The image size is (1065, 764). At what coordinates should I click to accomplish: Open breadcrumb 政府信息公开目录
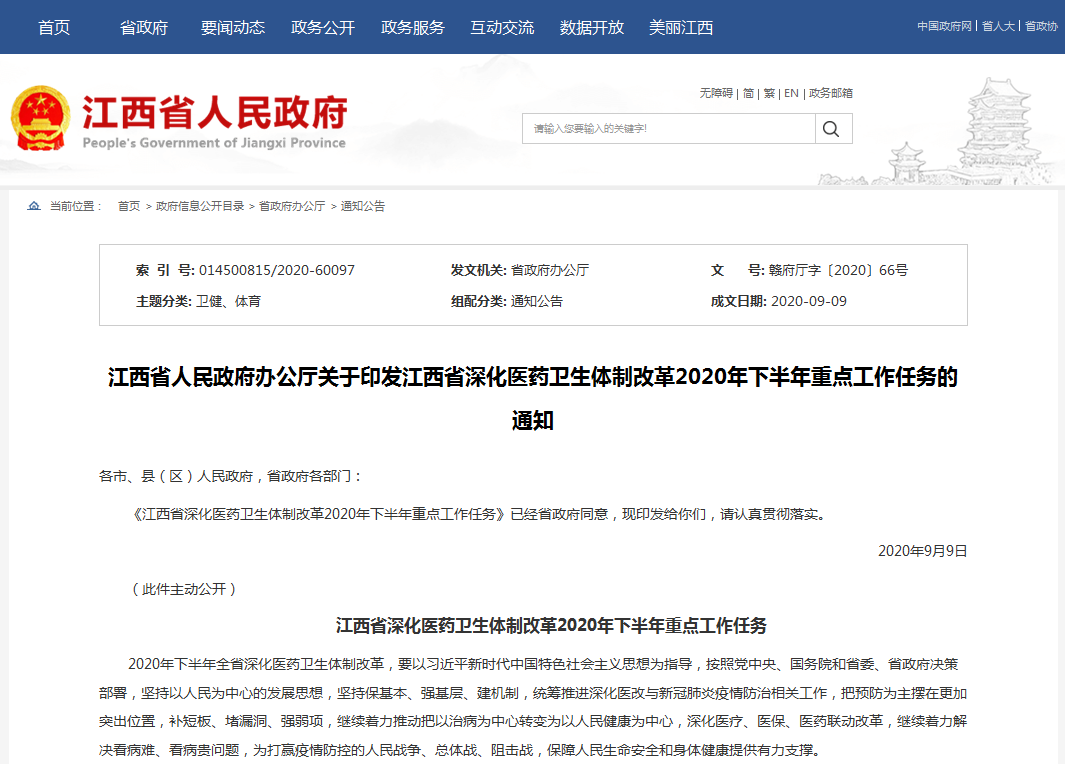(x=200, y=206)
